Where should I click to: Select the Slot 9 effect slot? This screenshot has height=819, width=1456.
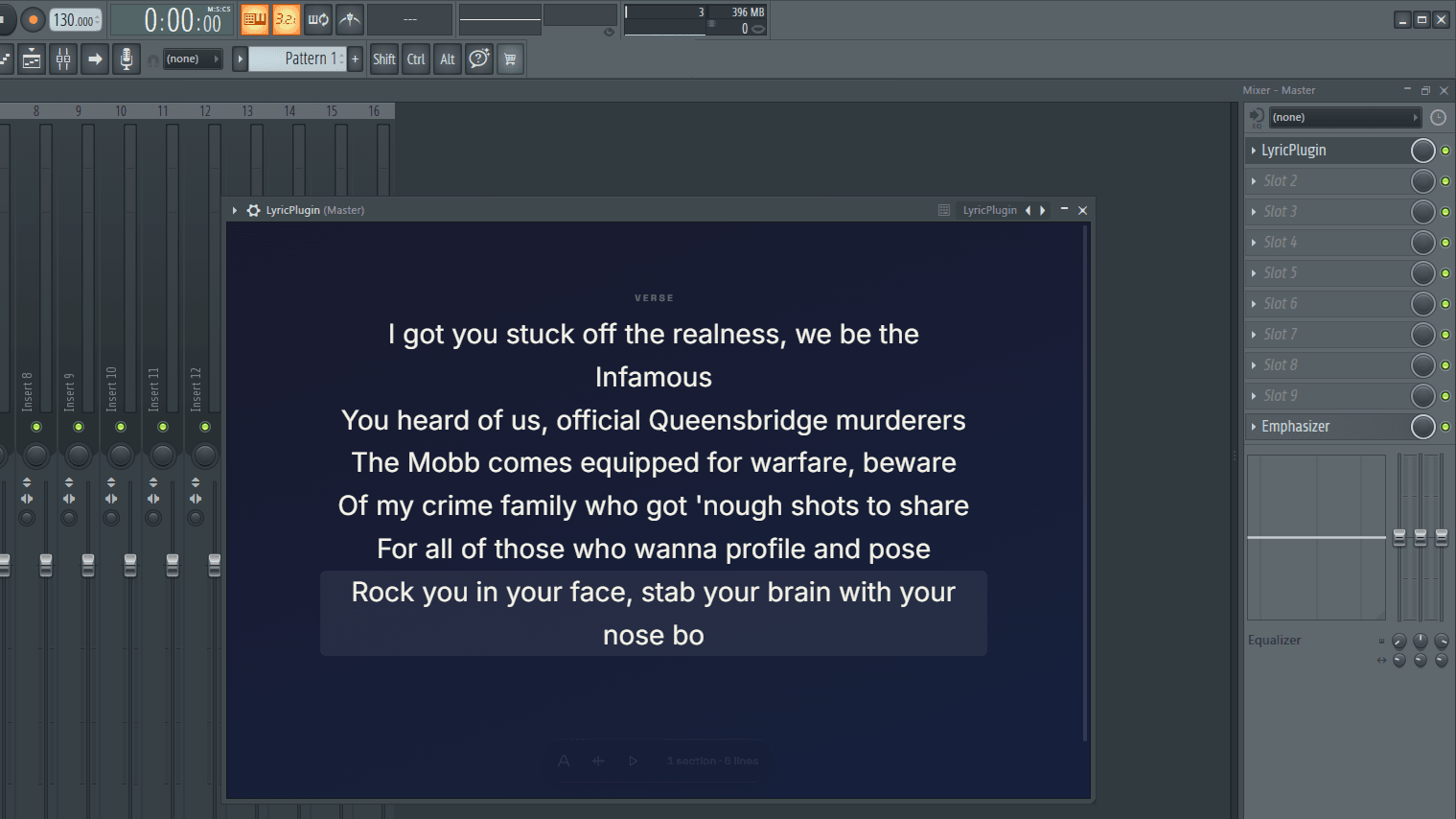point(1328,396)
